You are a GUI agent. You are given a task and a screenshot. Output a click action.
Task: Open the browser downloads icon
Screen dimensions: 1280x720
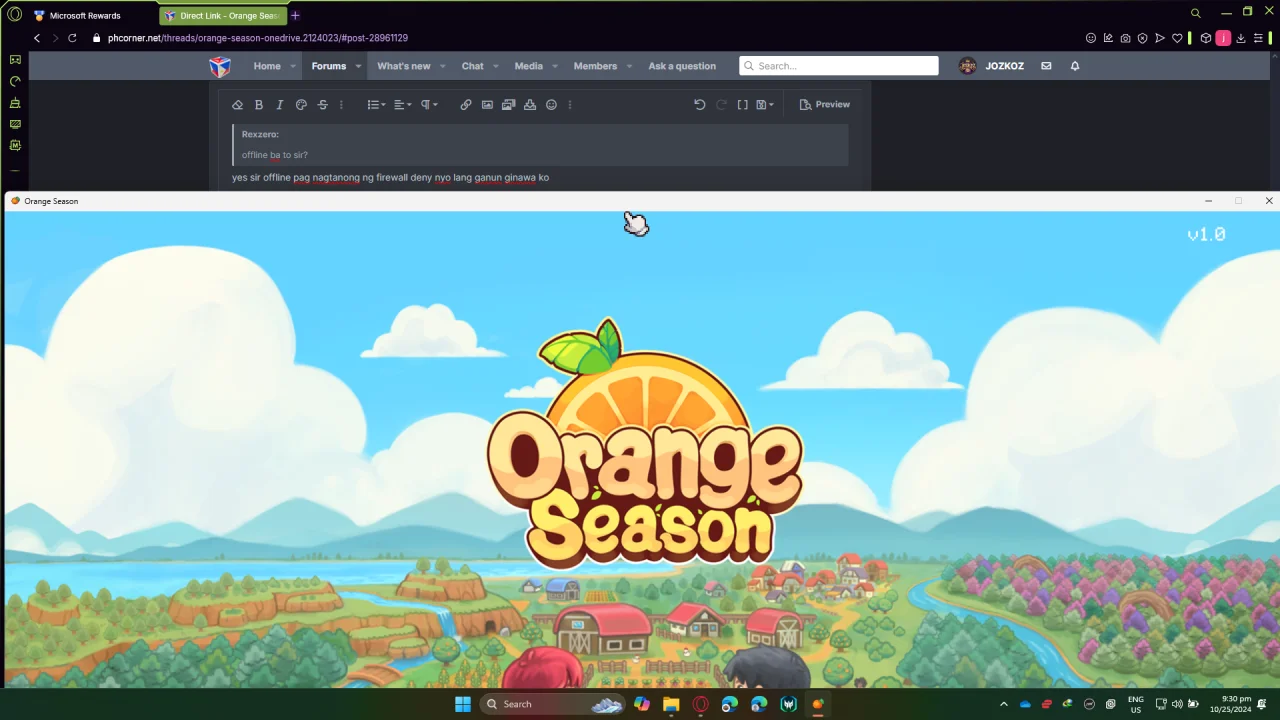point(1241,38)
